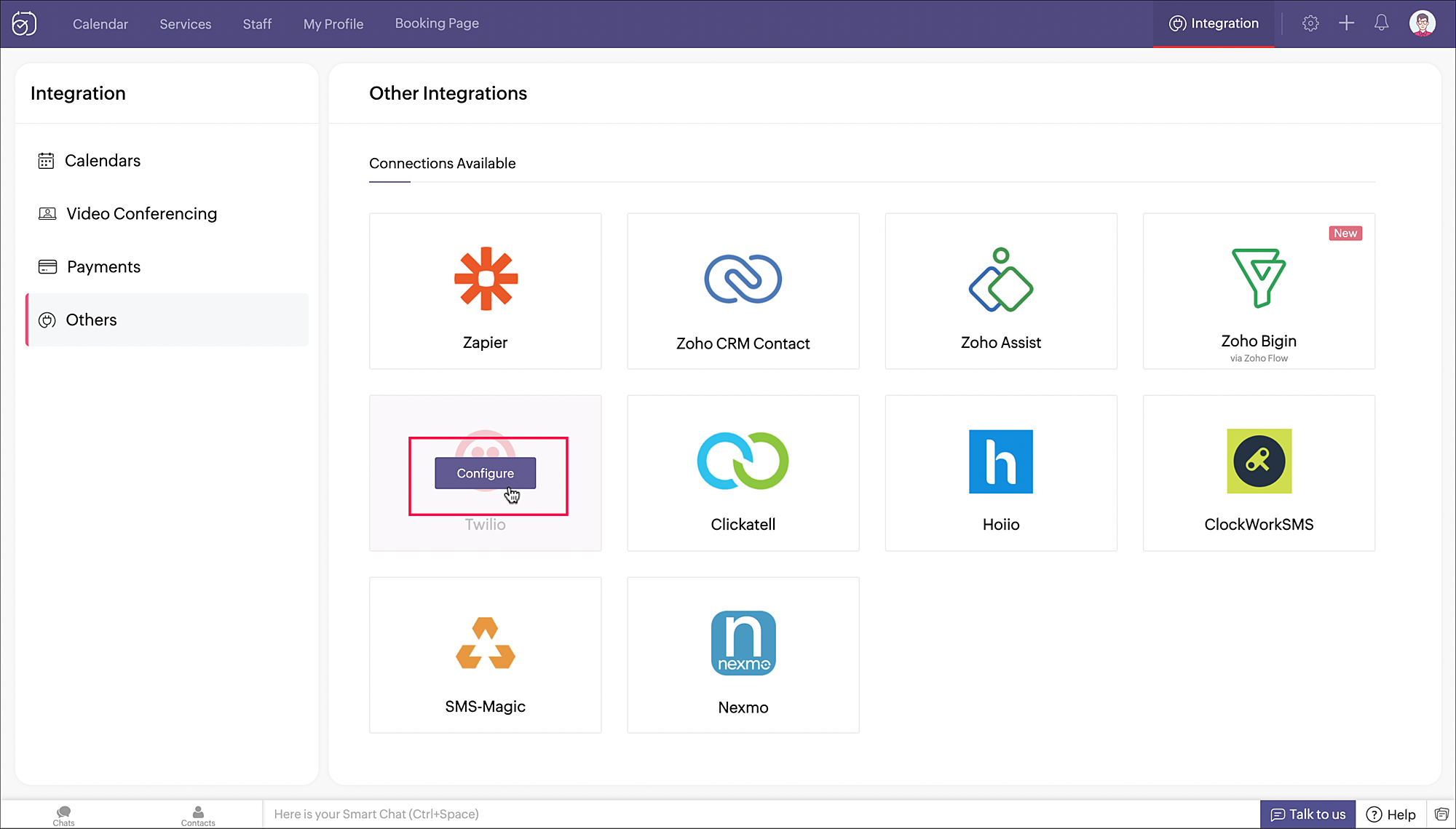This screenshot has height=829, width=1456.
Task: Open the user profile avatar
Action: click(x=1423, y=23)
